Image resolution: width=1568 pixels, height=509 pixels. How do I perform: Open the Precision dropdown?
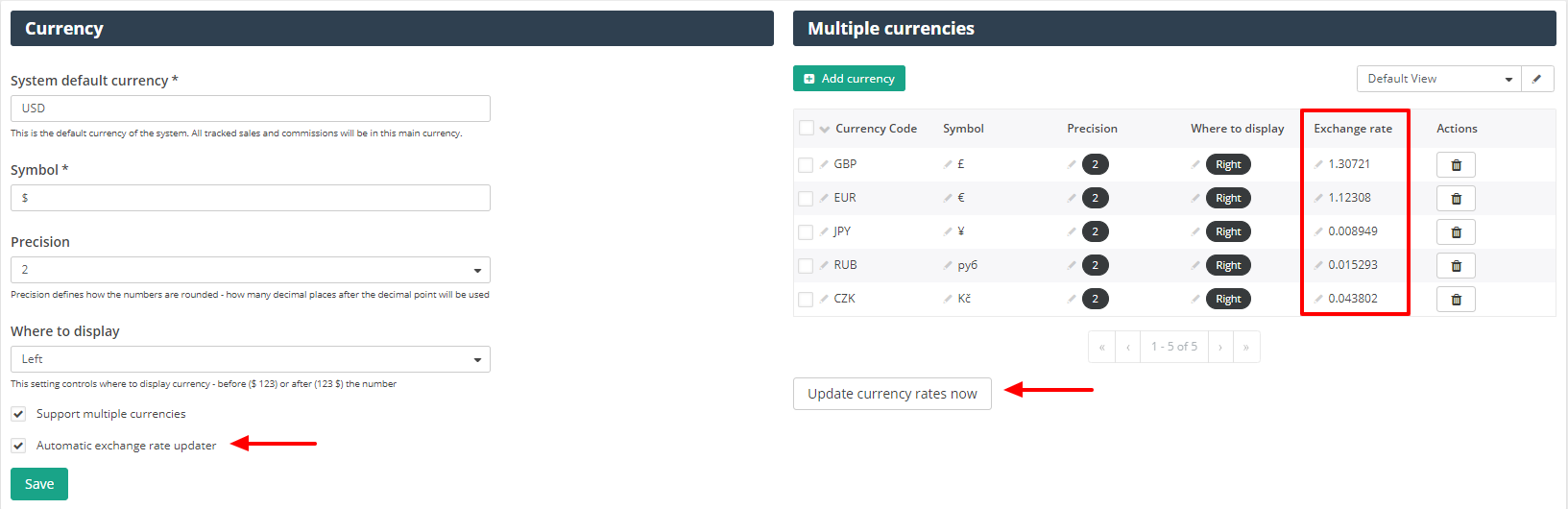point(251,270)
